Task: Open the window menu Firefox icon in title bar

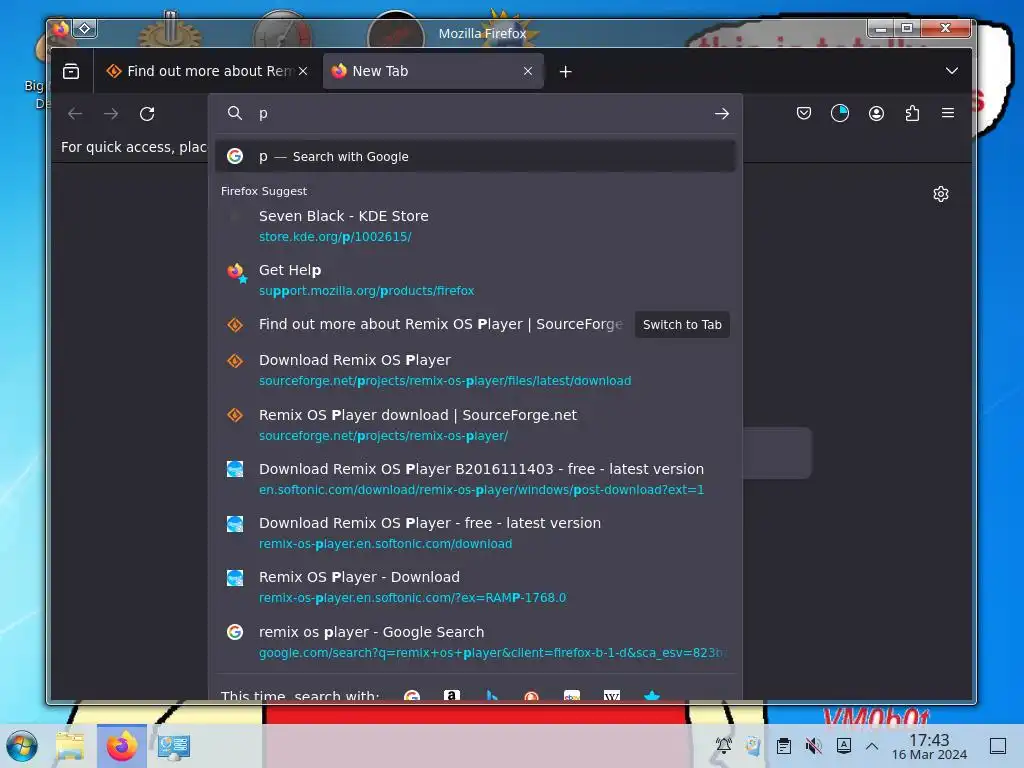Action: [61, 29]
